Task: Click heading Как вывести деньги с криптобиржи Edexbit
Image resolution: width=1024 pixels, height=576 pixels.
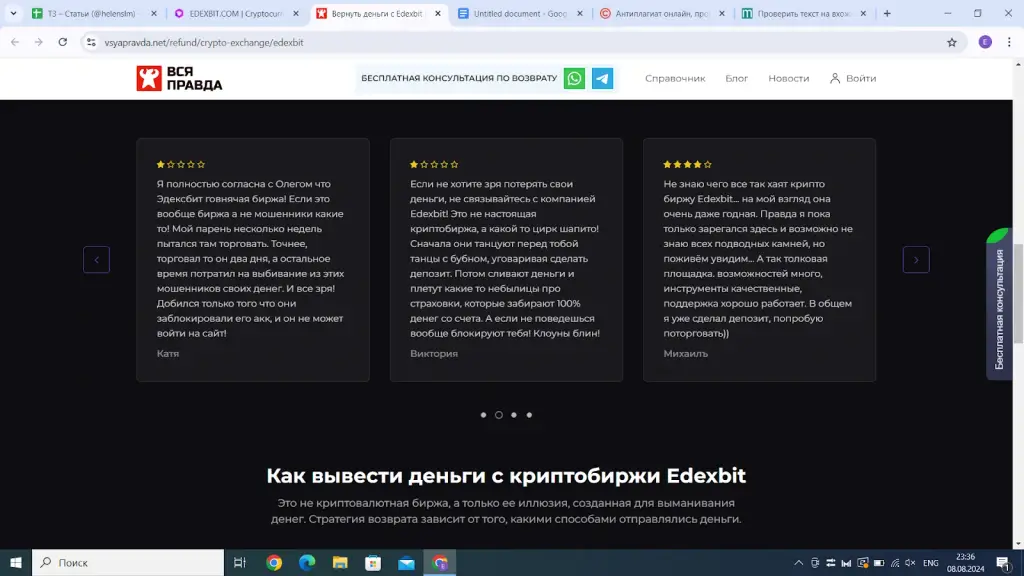Action: (505, 475)
